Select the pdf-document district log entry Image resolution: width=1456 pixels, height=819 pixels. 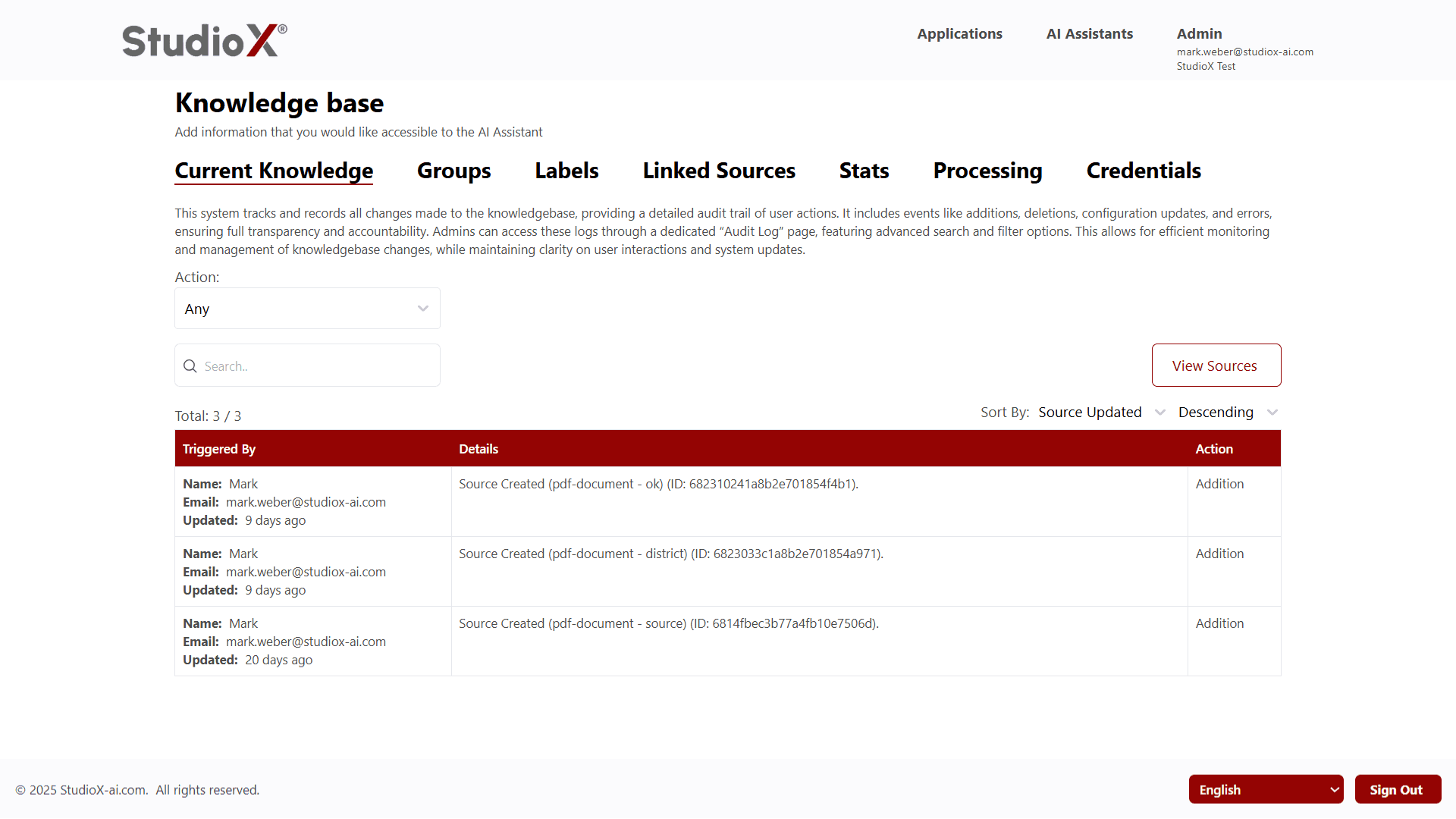[670, 554]
